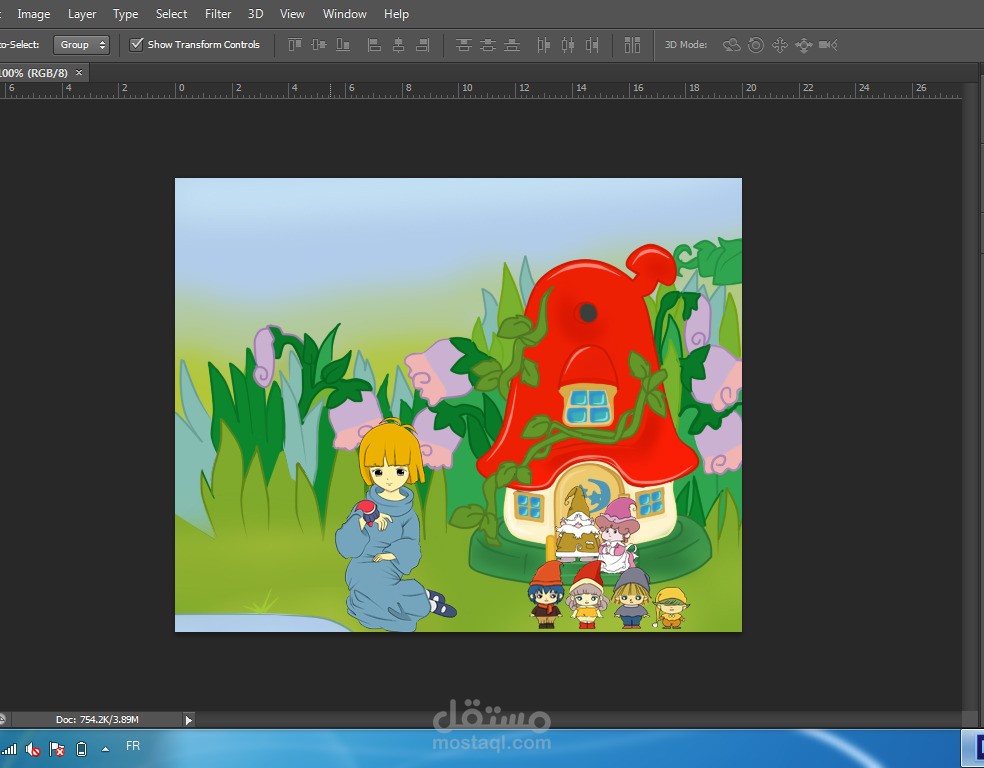Image resolution: width=984 pixels, height=768 pixels.
Task: Open the Image menu
Action: tap(34, 14)
